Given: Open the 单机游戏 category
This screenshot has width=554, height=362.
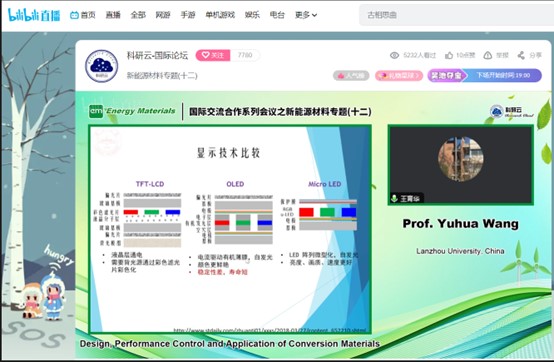Looking at the screenshot, I should point(220,15).
